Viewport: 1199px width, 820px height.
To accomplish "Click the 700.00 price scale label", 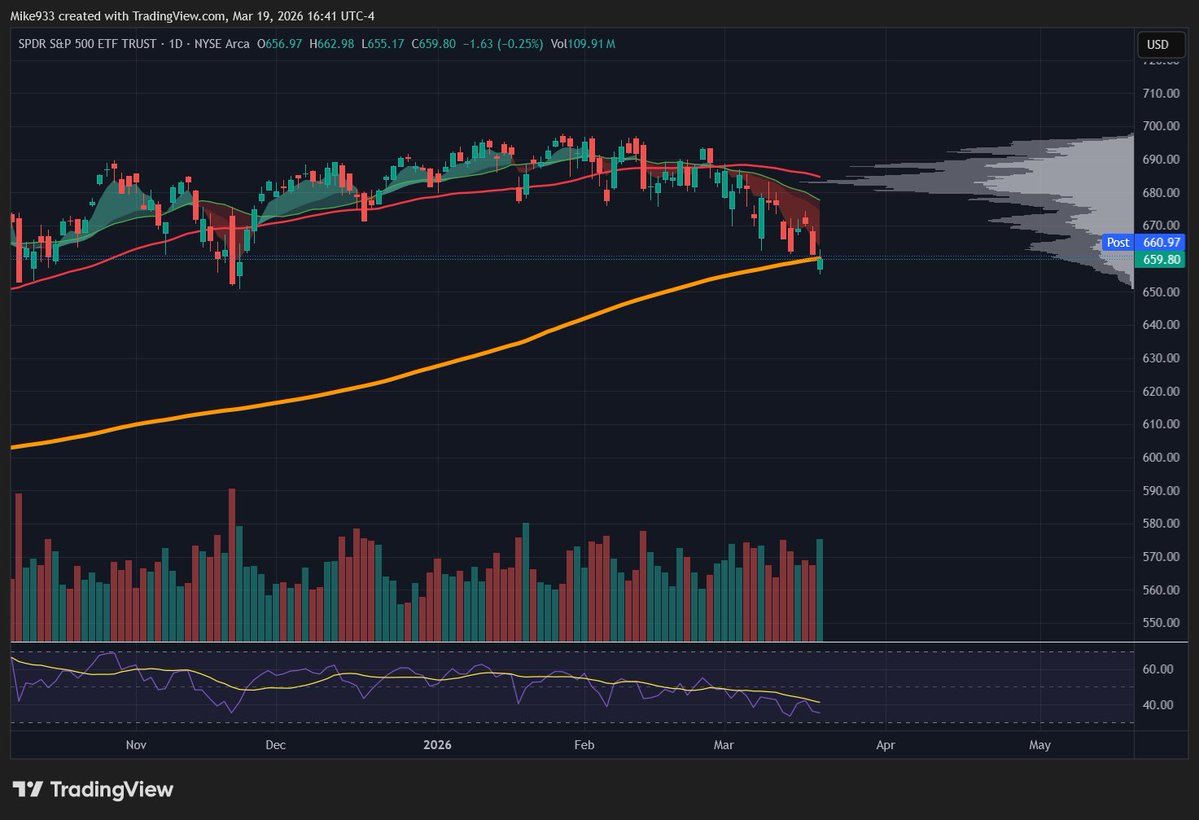I will (x=1161, y=126).
